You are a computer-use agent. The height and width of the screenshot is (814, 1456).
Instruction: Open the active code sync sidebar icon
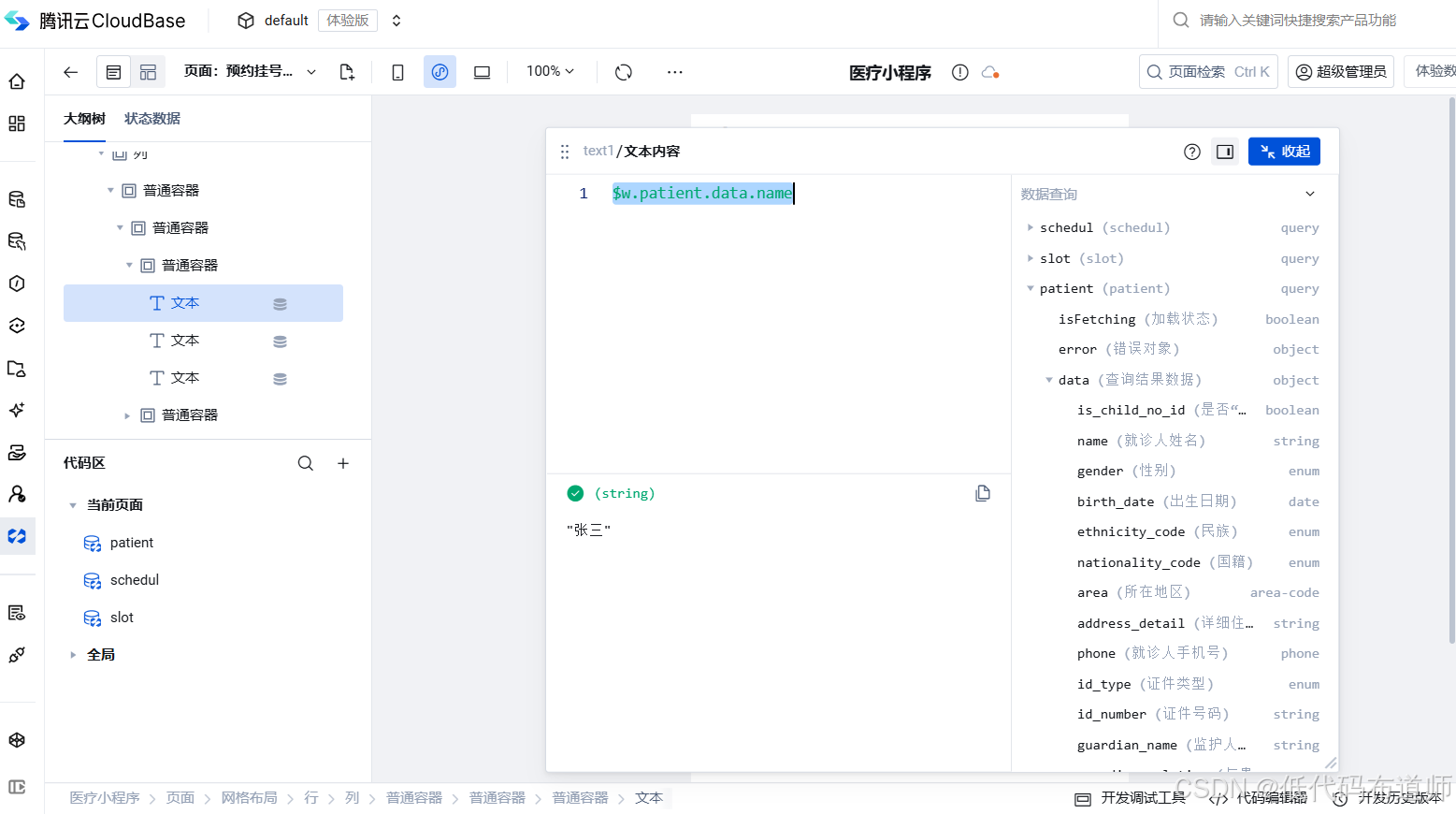(x=17, y=536)
